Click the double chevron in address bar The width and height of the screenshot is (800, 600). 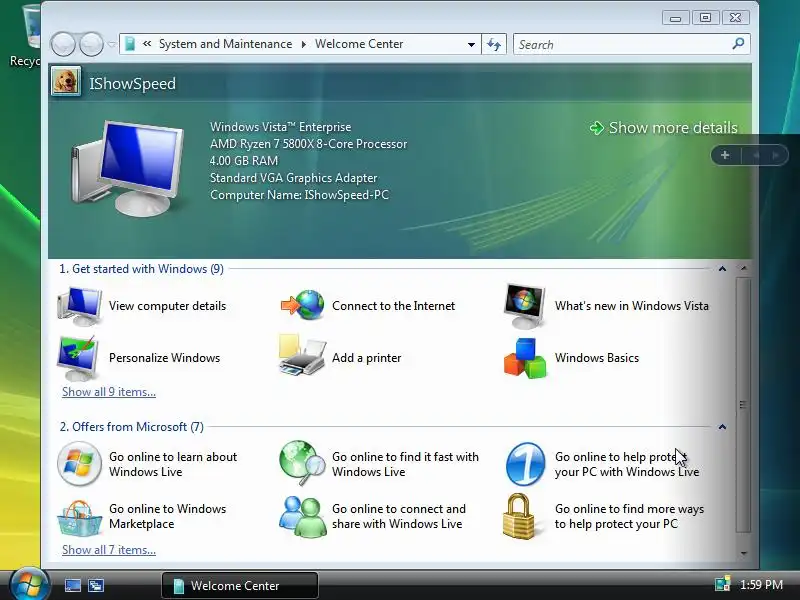[x=147, y=44]
